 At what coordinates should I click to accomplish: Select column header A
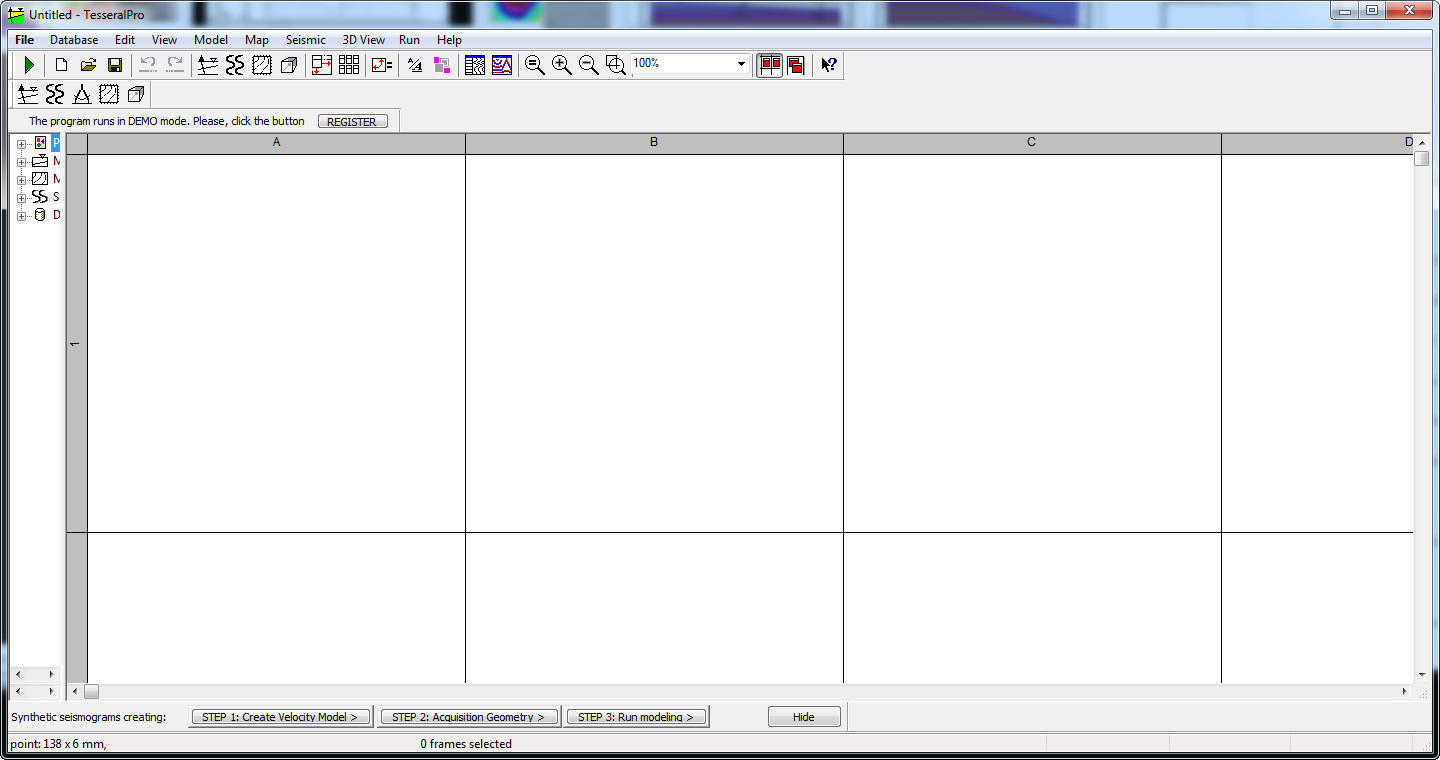pos(277,143)
